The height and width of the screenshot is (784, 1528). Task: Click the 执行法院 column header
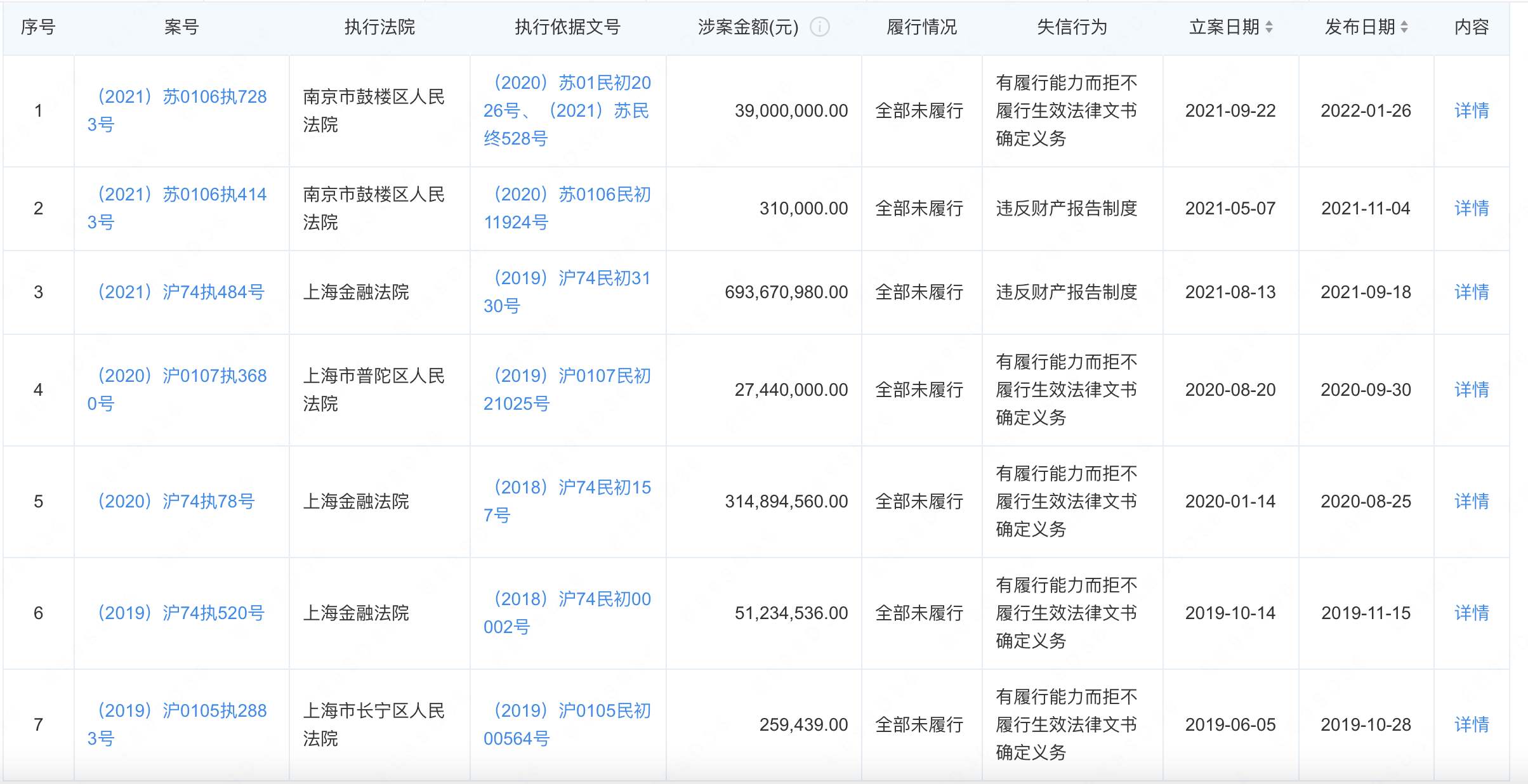click(379, 27)
